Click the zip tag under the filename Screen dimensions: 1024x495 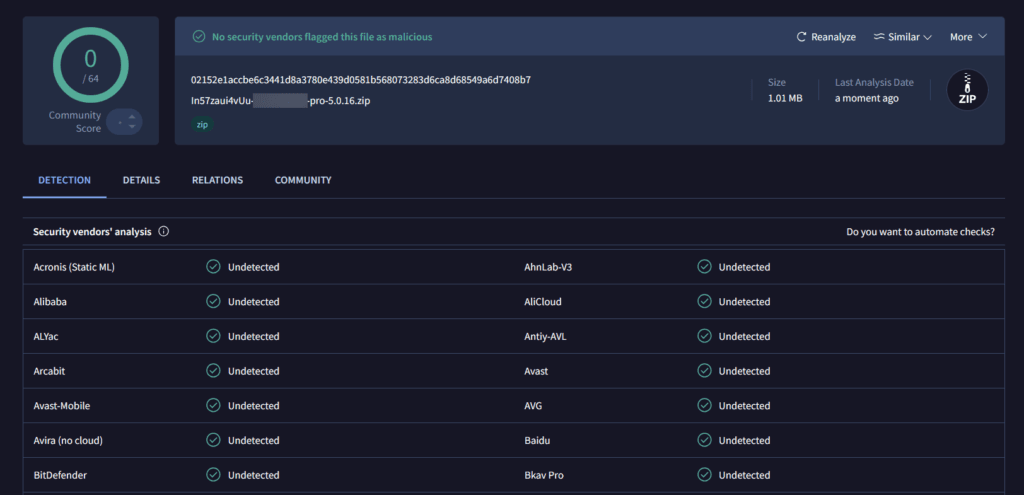[x=203, y=125]
